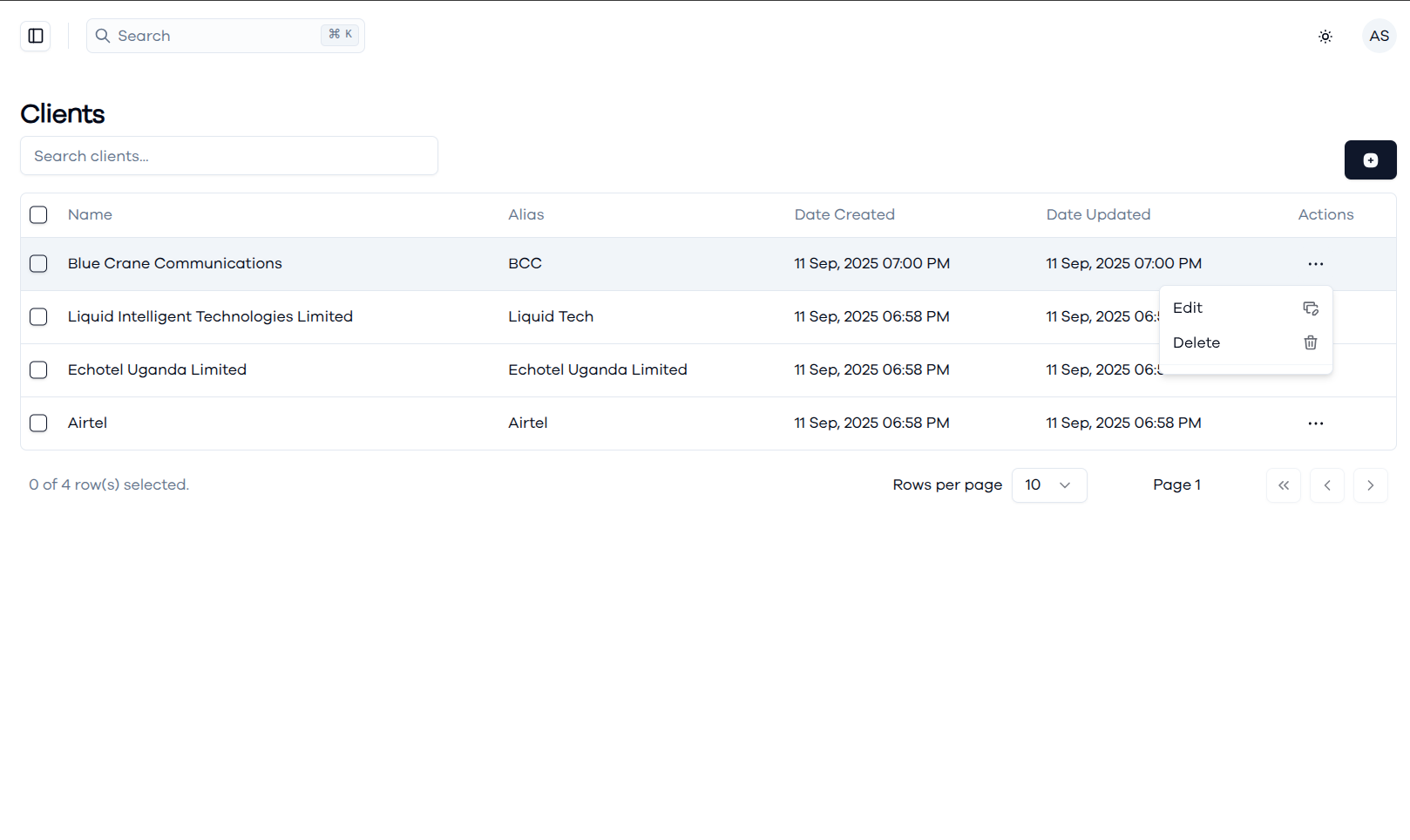Tick the select-all header checkbox

point(38,214)
